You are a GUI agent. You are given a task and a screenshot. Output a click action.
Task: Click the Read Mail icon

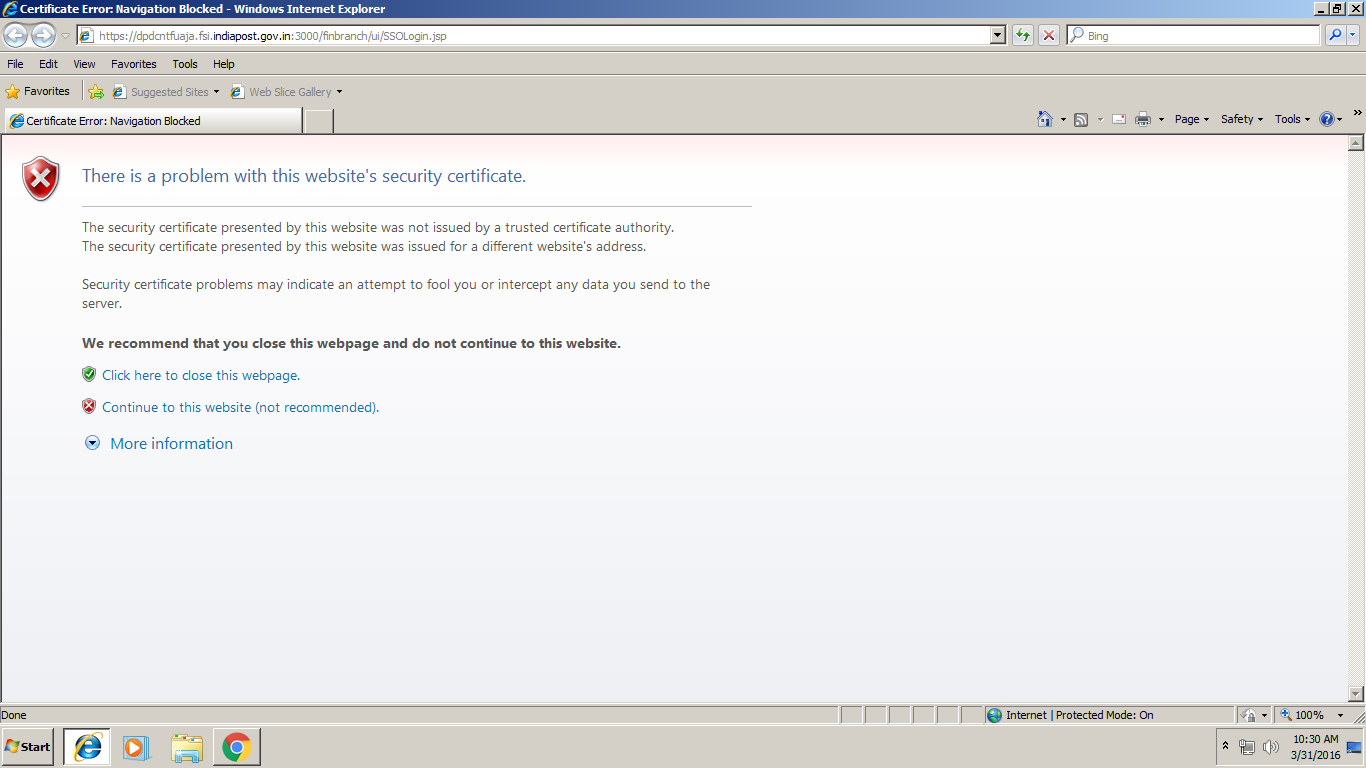pos(1117,118)
